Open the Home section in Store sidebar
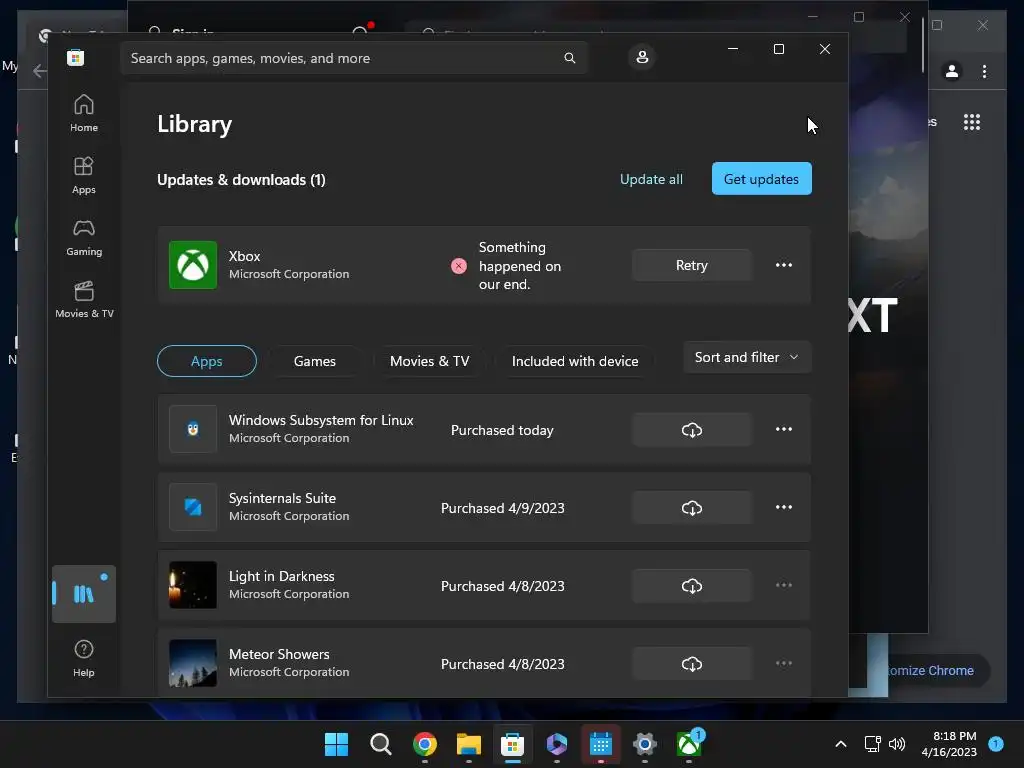Screen dimensions: 1024x768 84,113
